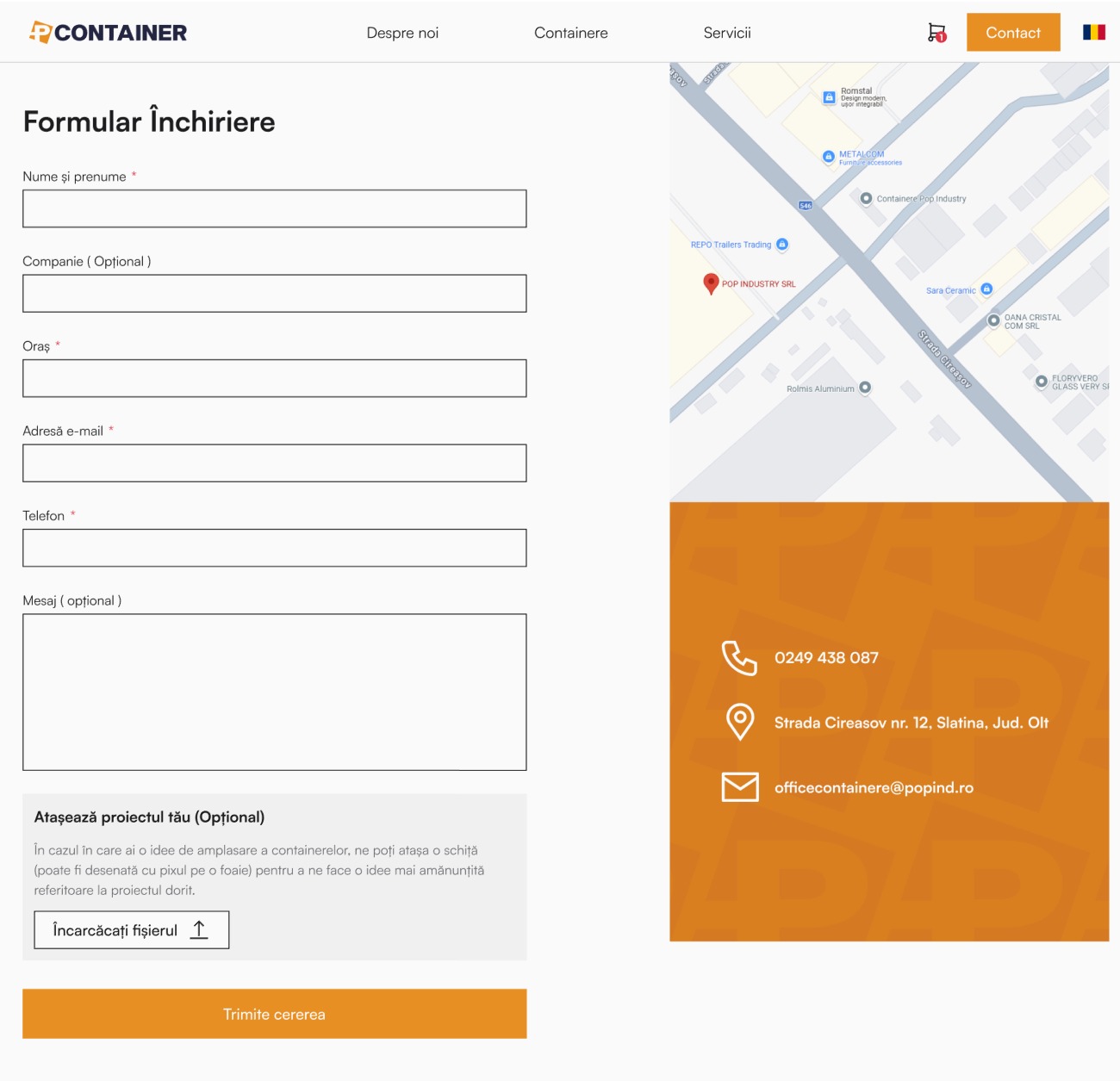Screen dimensions: 1120x1081
Task: Click the Rolmis Aluminium map marker
Action: tap(865, 388)
